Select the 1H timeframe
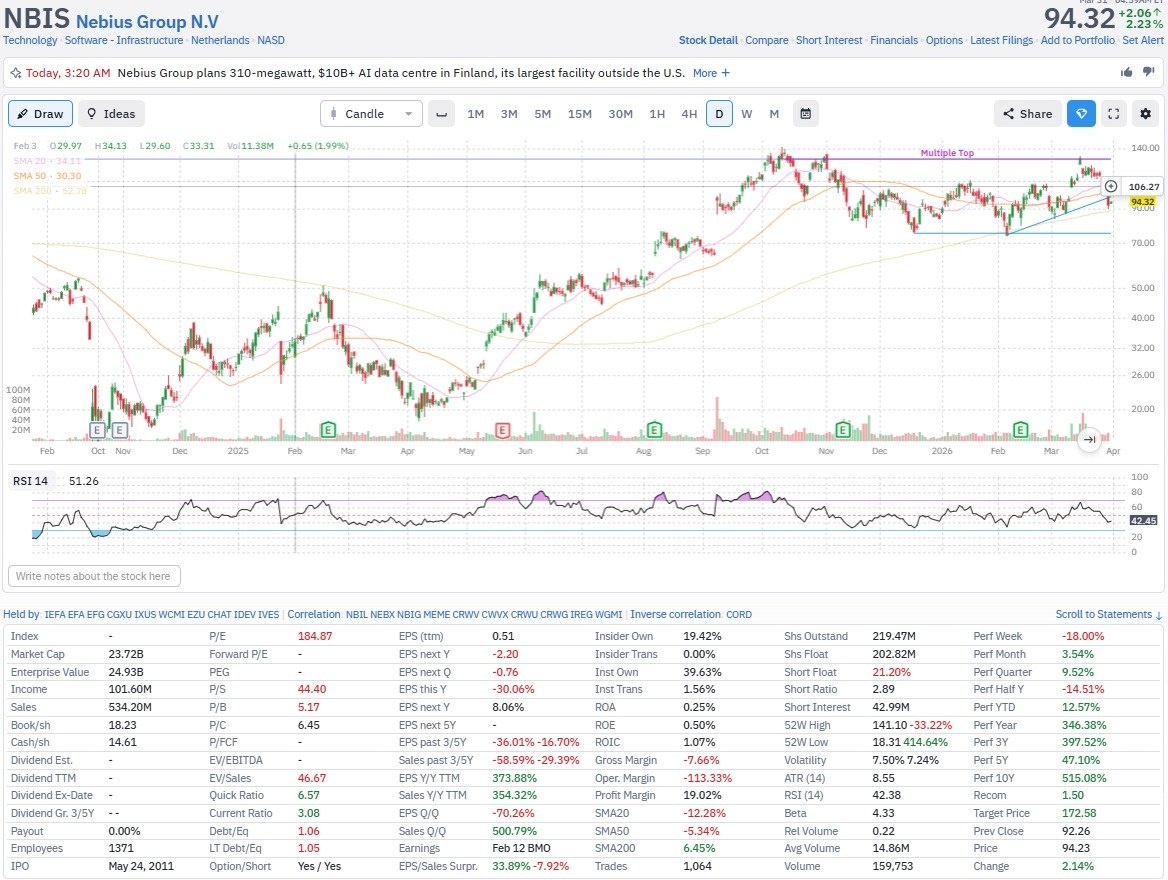Image resolution: width=1168 pixels, height=880 pixels. (657, 114)
